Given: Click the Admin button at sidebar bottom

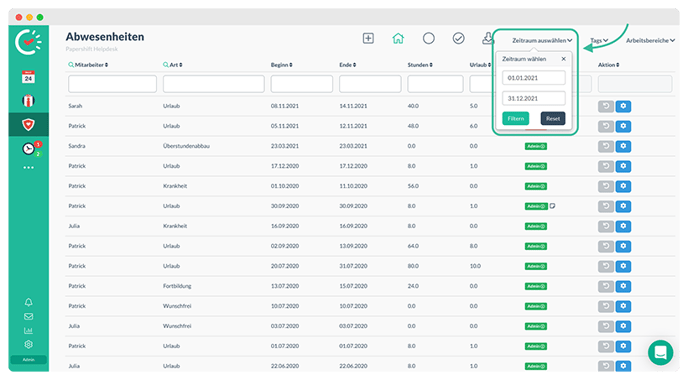Looking at the screenshot, I should (28, 359).
